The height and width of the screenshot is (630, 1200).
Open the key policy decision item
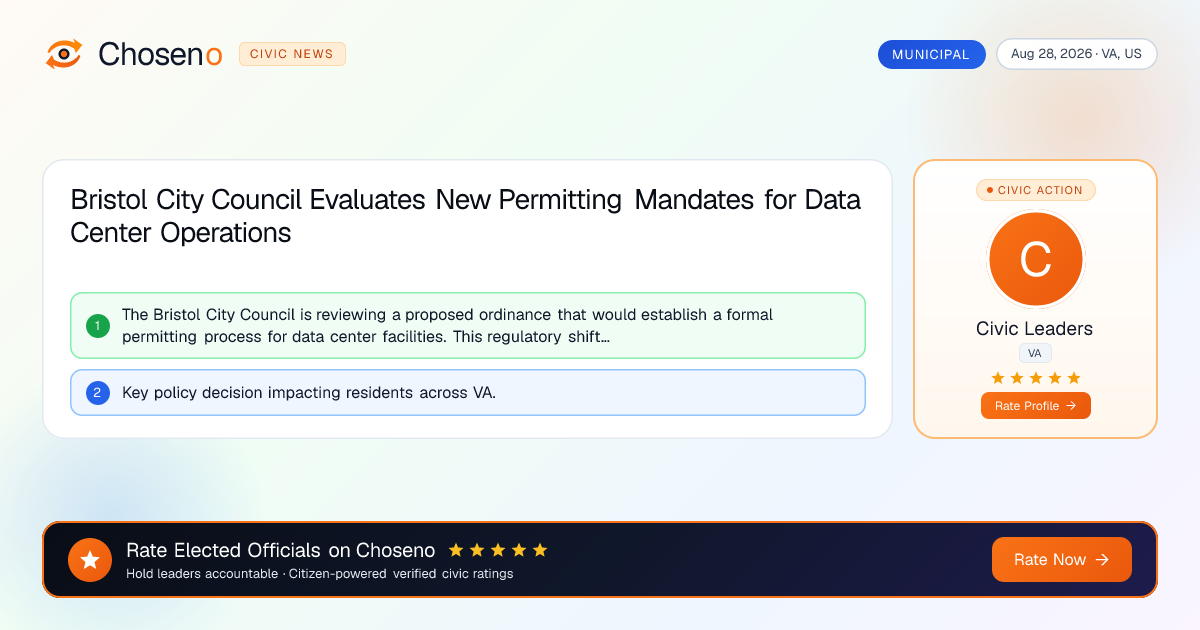tap(467, 392)
